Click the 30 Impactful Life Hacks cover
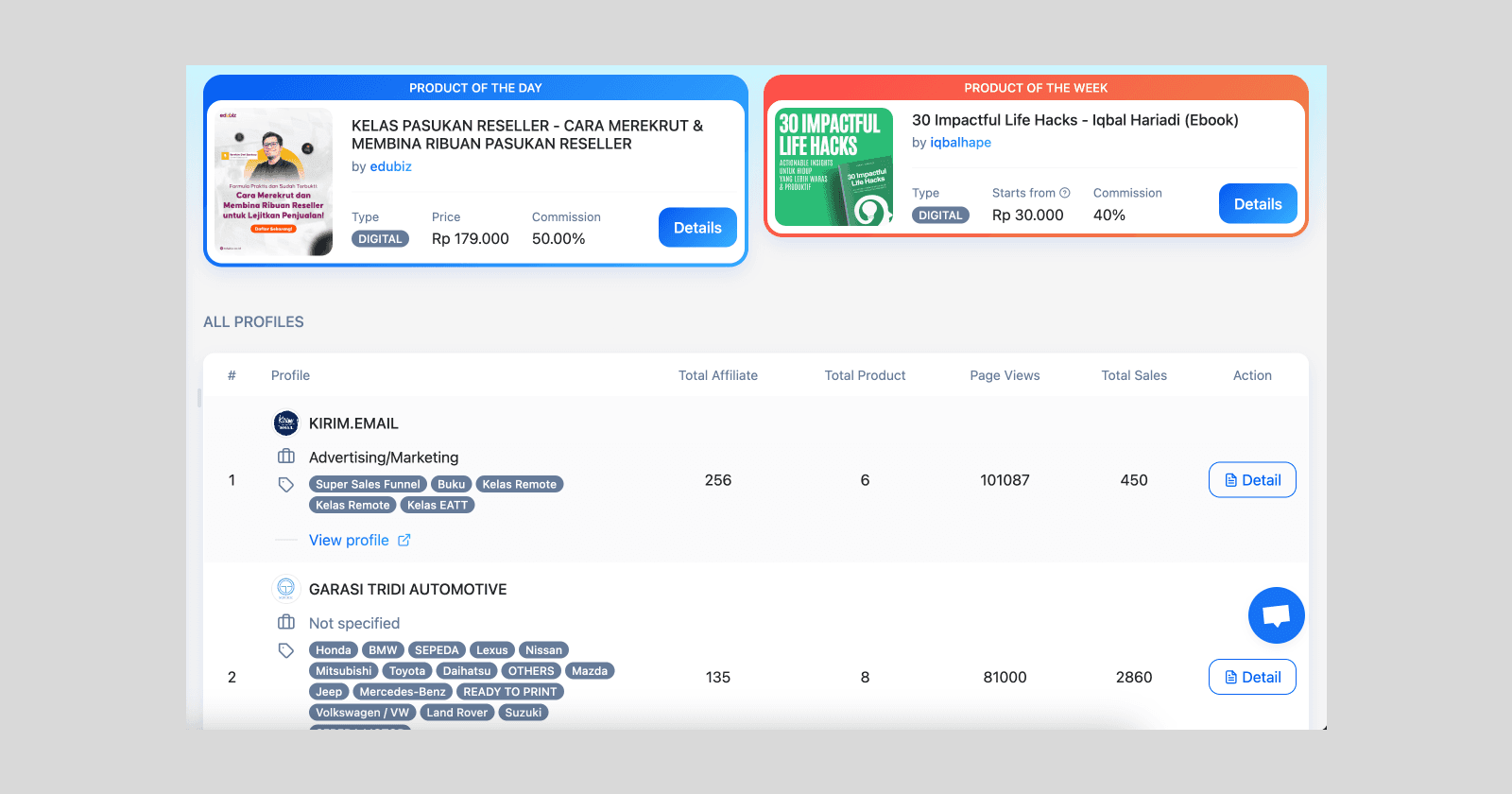This screenshot has height=794, width=1512. click(x=833, y=167)
